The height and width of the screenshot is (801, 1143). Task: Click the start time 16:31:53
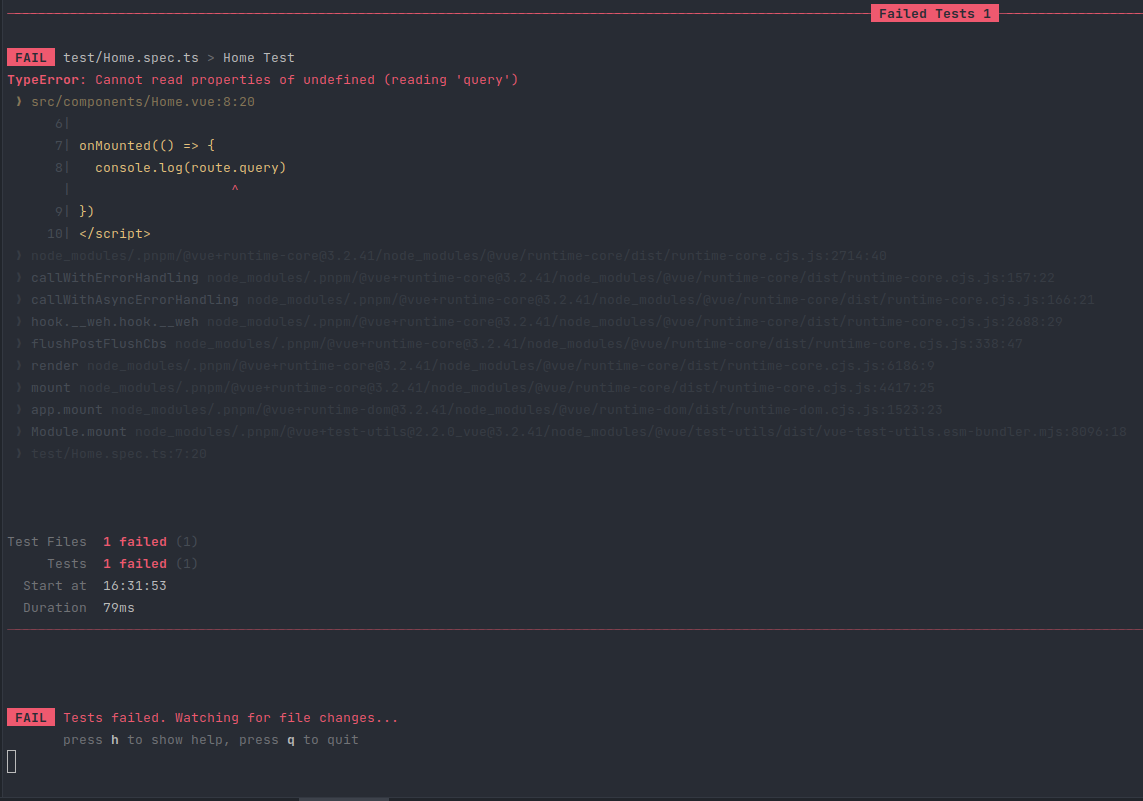point(135,585)
